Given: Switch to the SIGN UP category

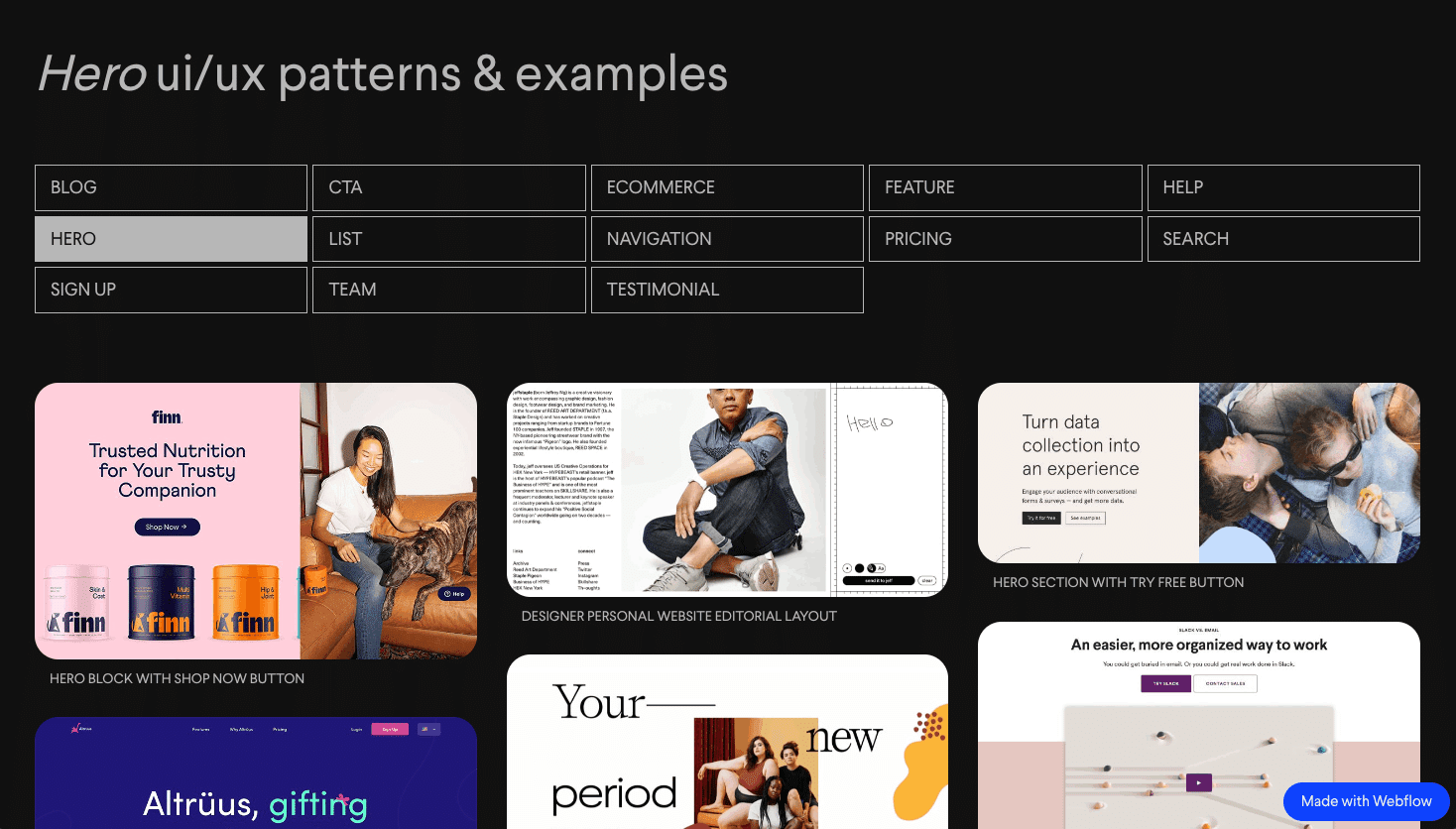Looking at the screenshot, I should pyautogui.click(x=171, y=290).
